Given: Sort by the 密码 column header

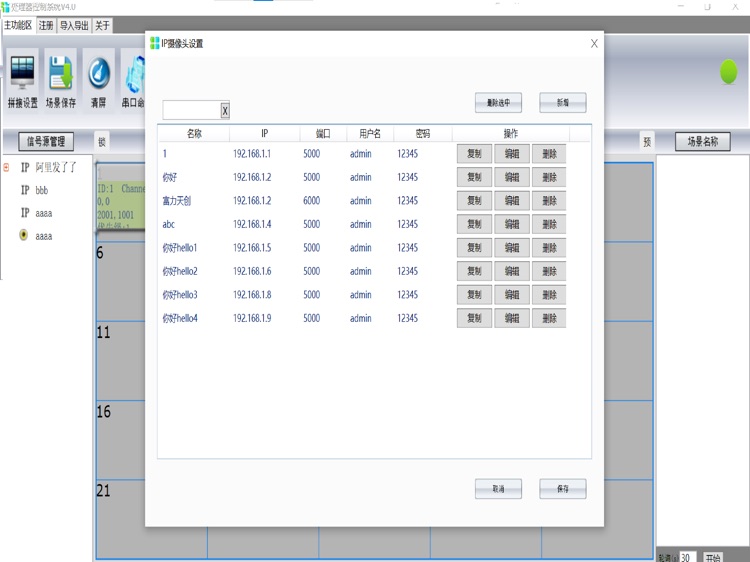Looking at the screenshot, I should click(x=423, y=133).
